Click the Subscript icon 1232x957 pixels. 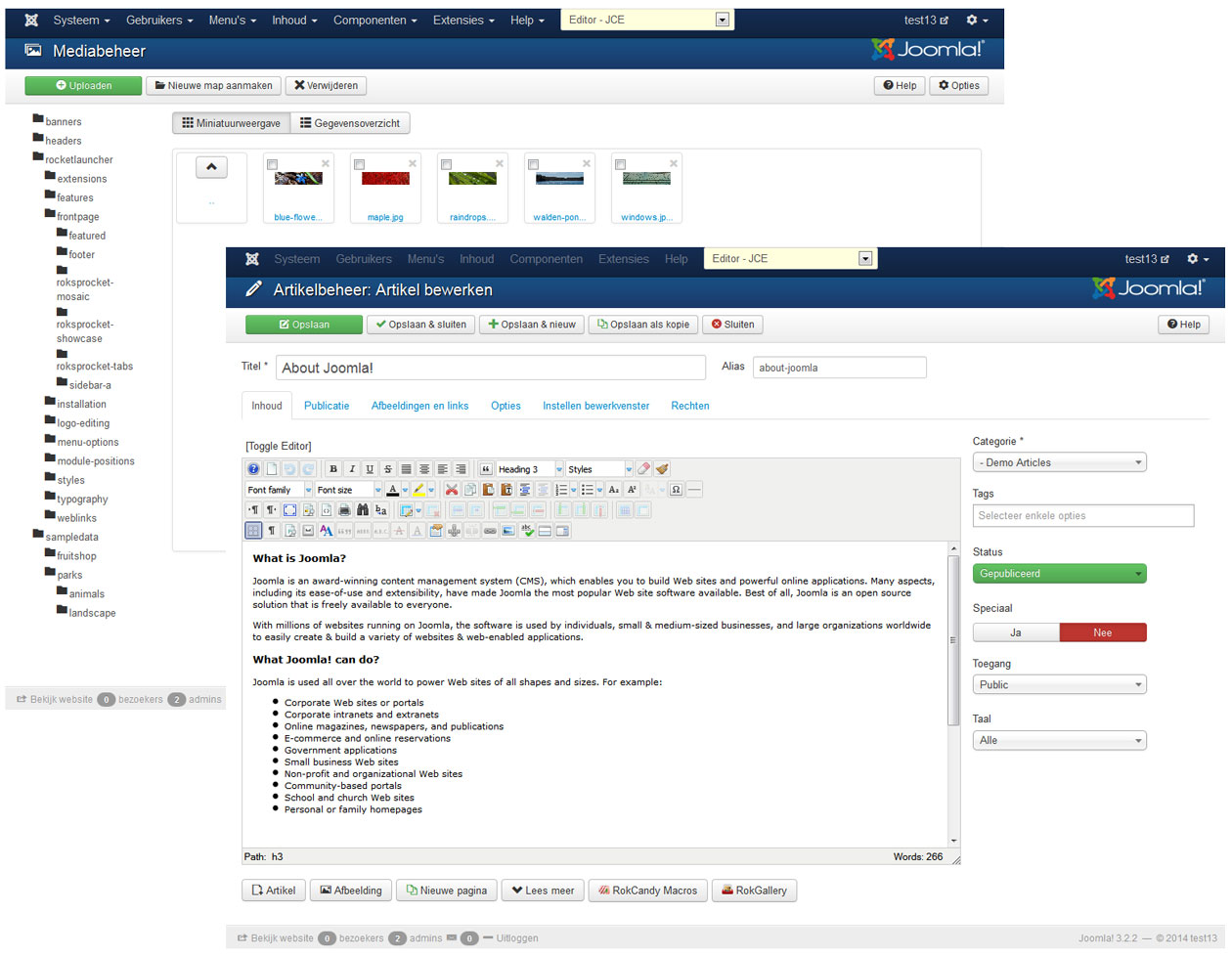pyautogui.click(x=614, y=490)
